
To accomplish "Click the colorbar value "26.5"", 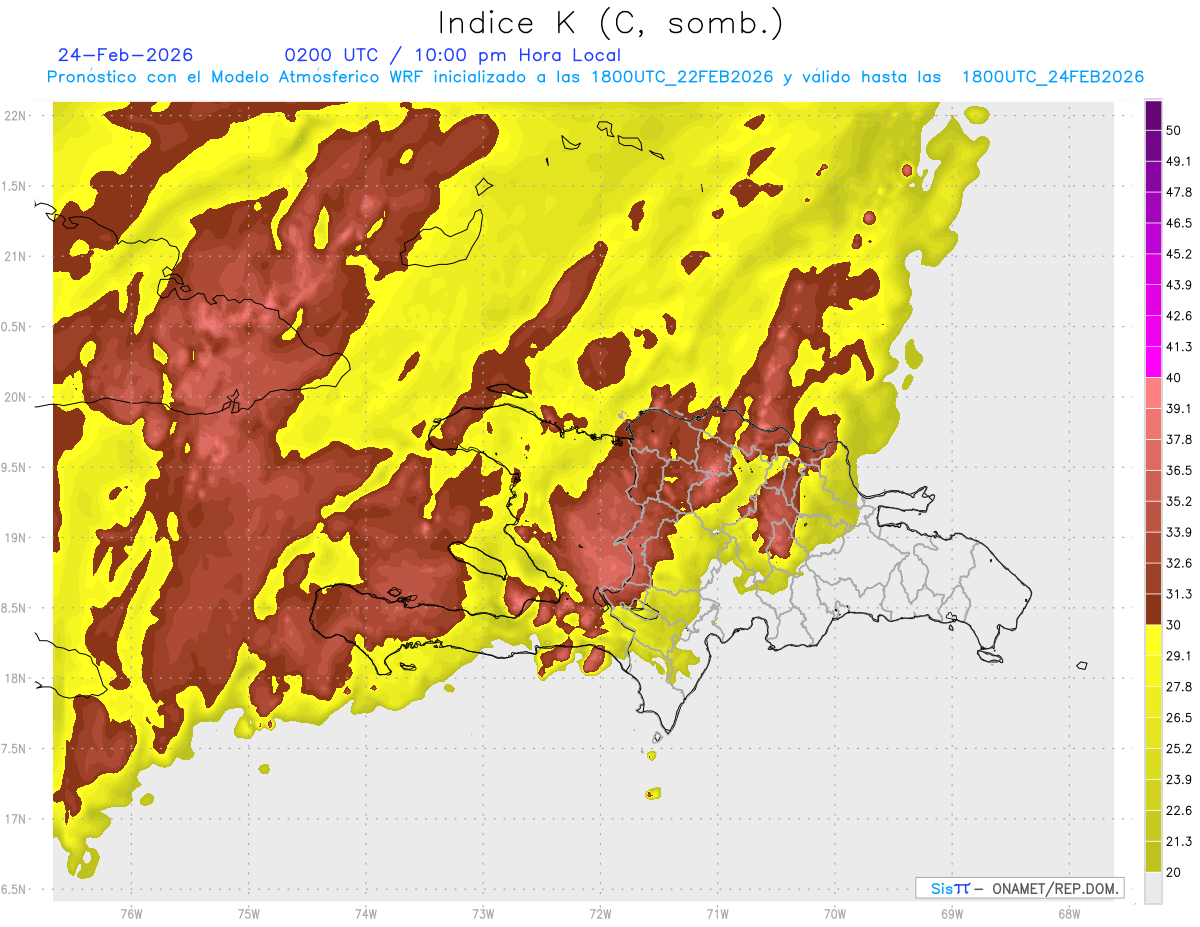I will click(x=1179, y=717).
